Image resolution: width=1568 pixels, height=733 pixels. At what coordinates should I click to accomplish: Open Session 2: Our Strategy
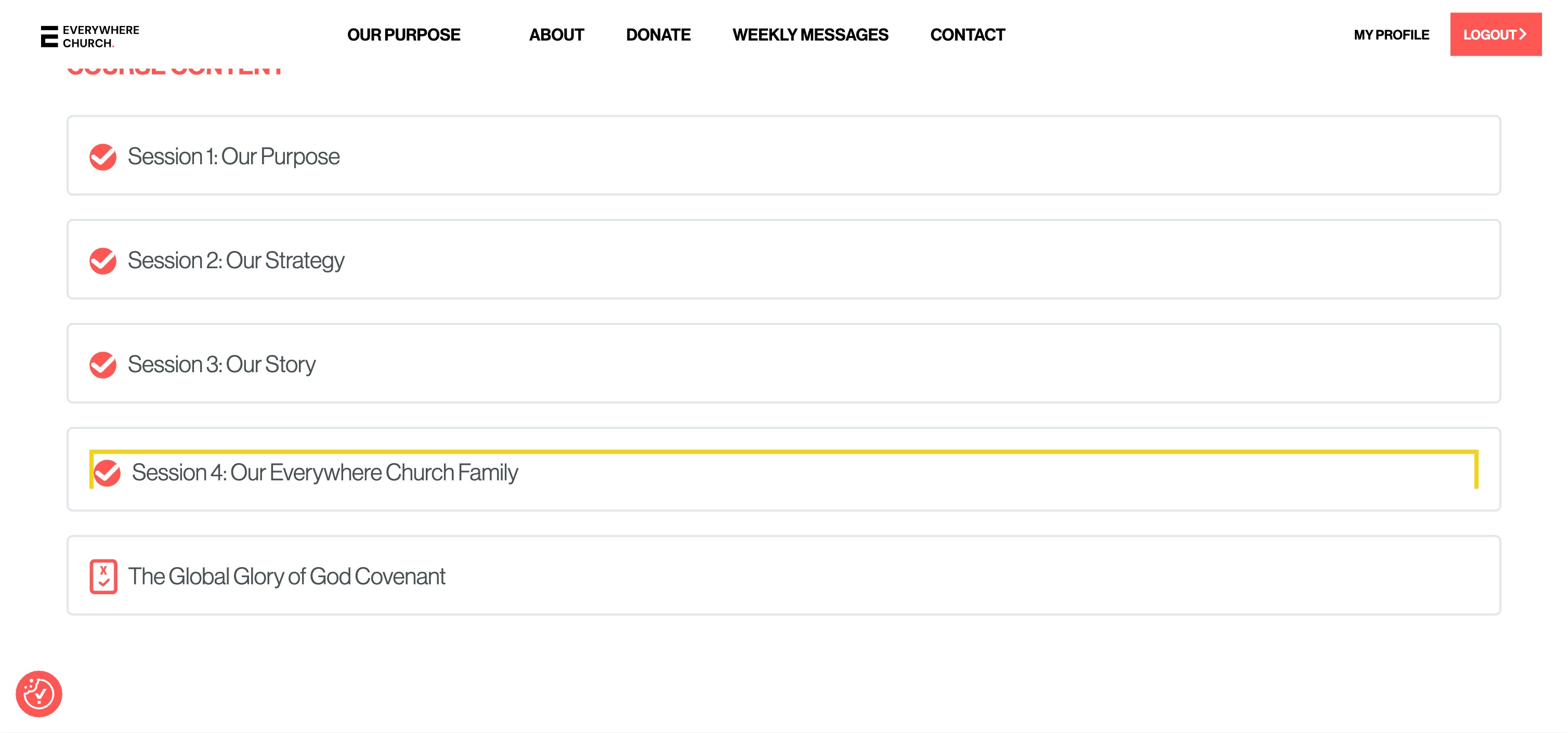coord(783,259)
